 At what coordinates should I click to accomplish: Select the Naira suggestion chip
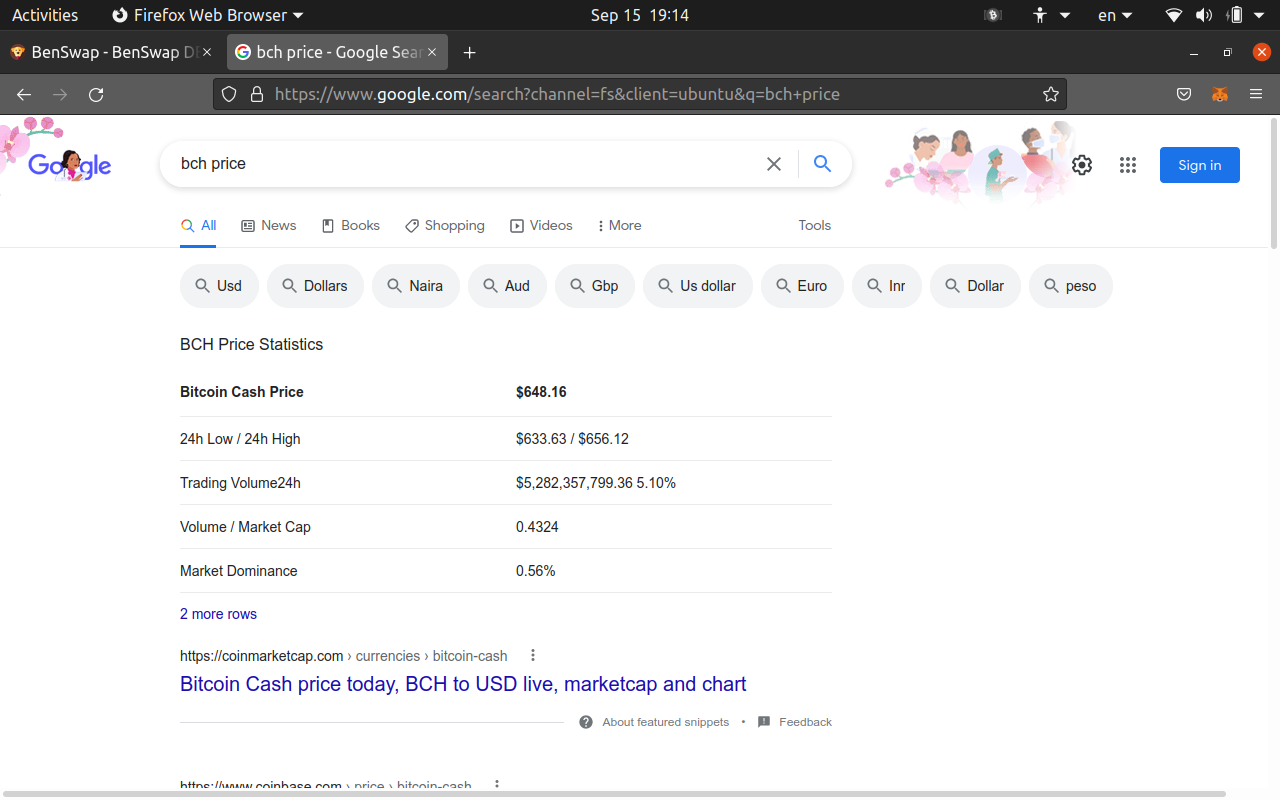(x=416, y=286)
